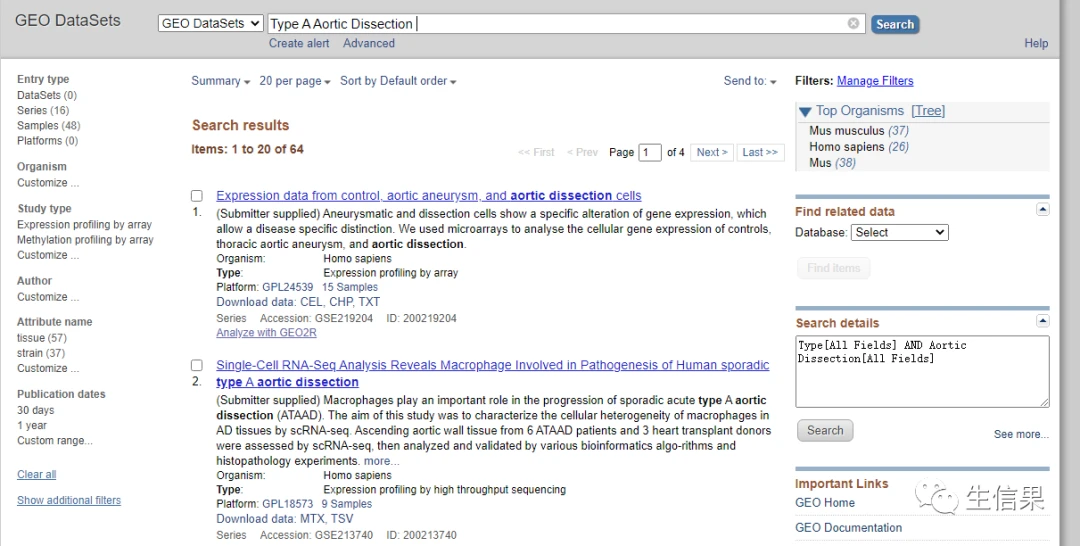Go to Next page of results
Viewport: 1080px width, 546px height.
coord(712,152)
